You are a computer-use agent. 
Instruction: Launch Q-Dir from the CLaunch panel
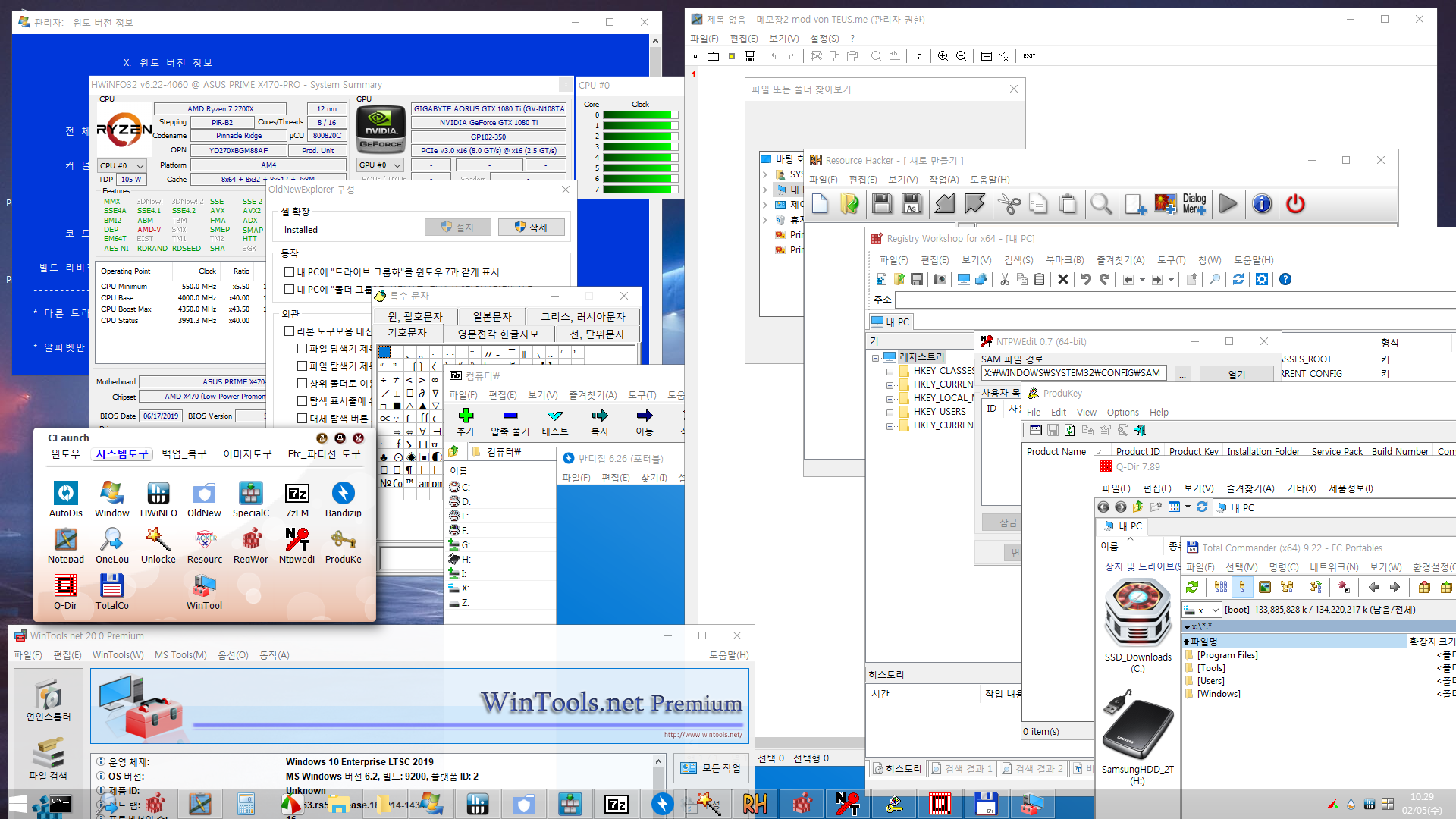tap(66, 592)
